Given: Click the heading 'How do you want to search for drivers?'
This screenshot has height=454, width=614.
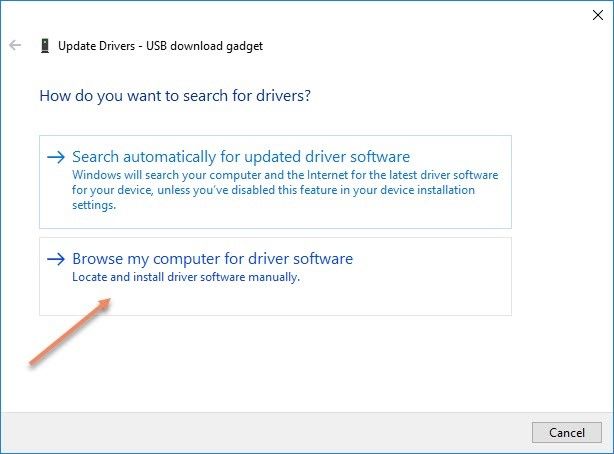Looking at the screenshot, I should coord(175,96).
